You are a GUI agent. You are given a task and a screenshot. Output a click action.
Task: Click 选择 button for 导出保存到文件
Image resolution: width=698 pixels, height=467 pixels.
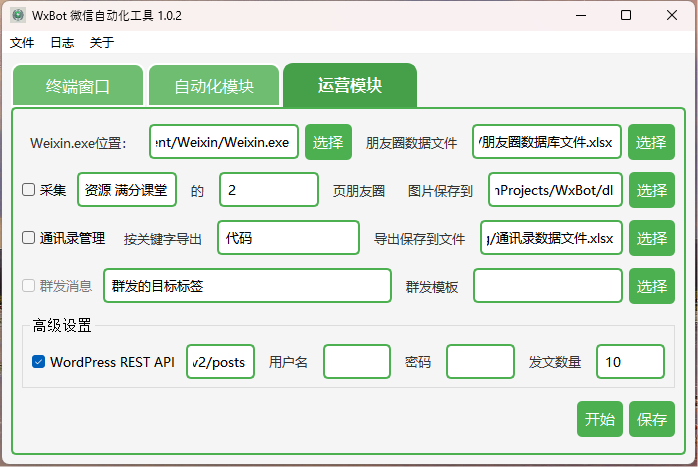652,238
